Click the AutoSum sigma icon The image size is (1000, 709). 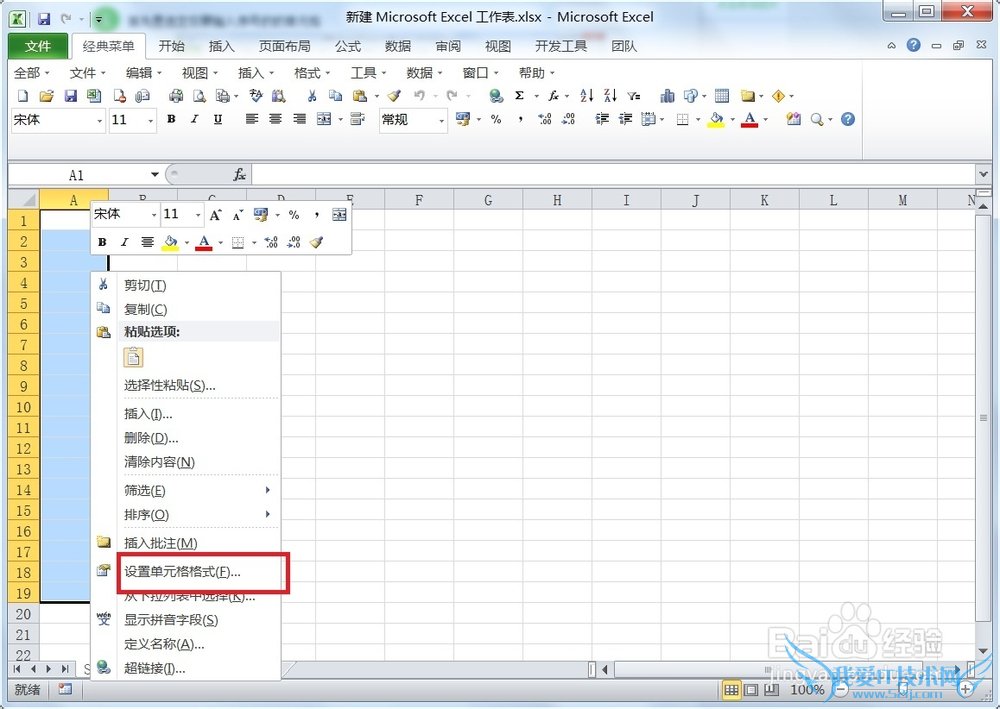pyautogui.click(x=520, y=96)
